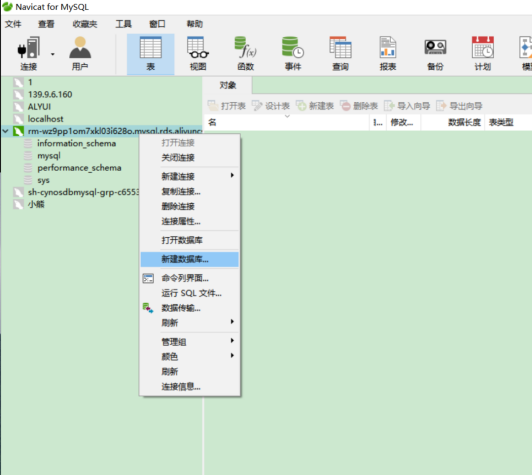Click the 设计表 button

click(x=271, y=106)
